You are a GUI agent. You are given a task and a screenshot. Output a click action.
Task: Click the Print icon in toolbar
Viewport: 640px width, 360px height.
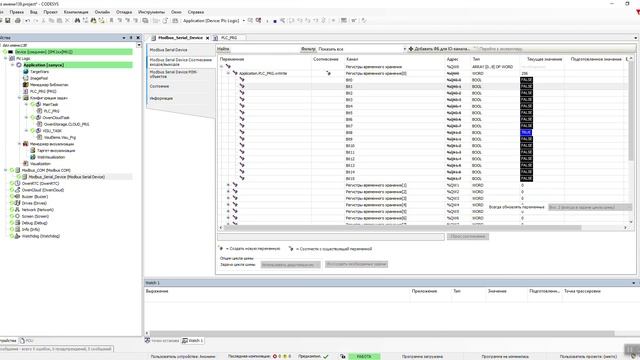(18, 20)
